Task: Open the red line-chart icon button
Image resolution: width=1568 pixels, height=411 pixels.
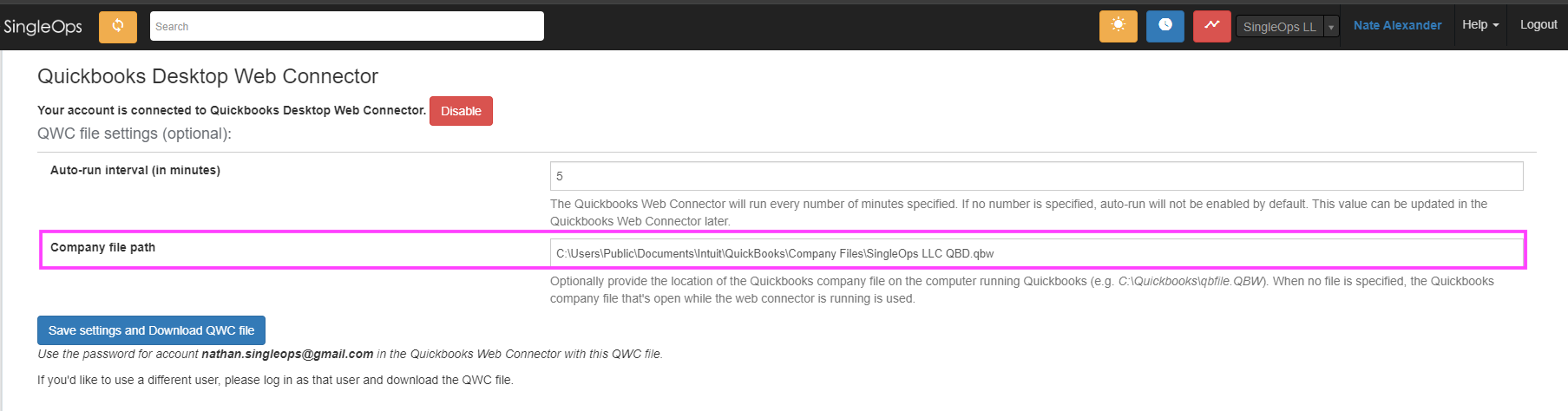Action: [1211, 26]
